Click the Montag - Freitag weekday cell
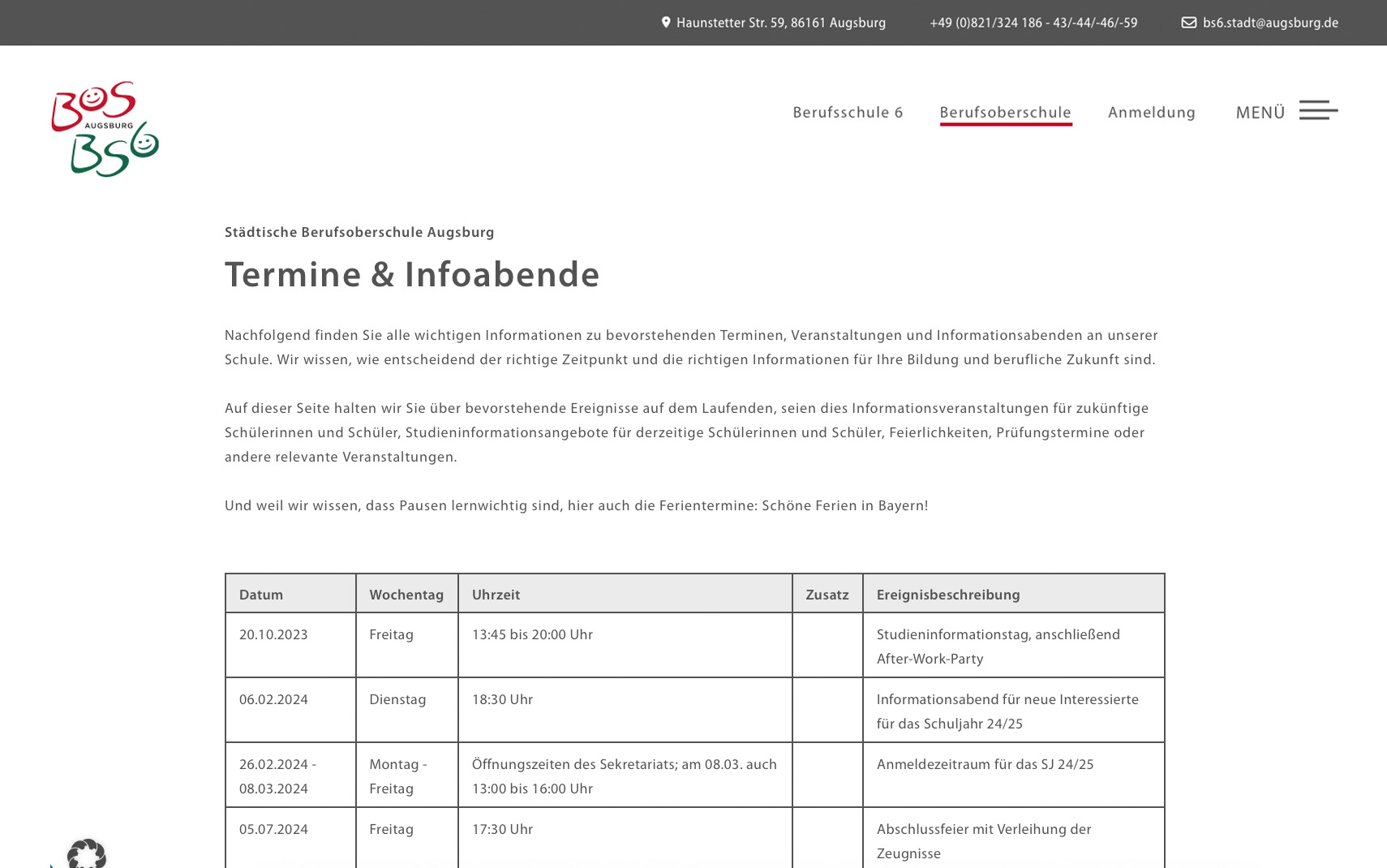Viewport: 1387px width, 868px height. click(x=406, y=775)
